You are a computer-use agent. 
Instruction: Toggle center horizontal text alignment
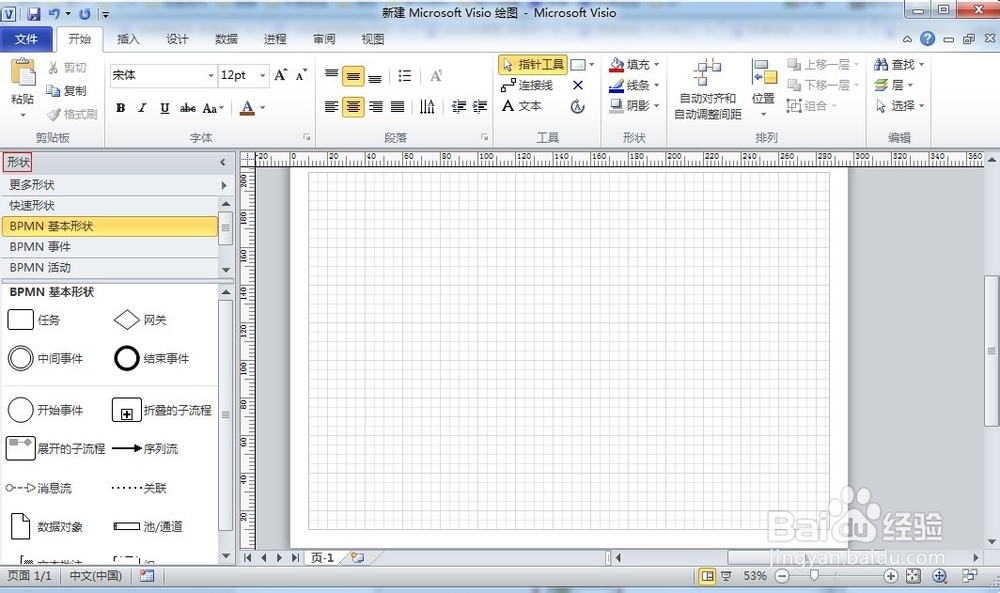353,106
